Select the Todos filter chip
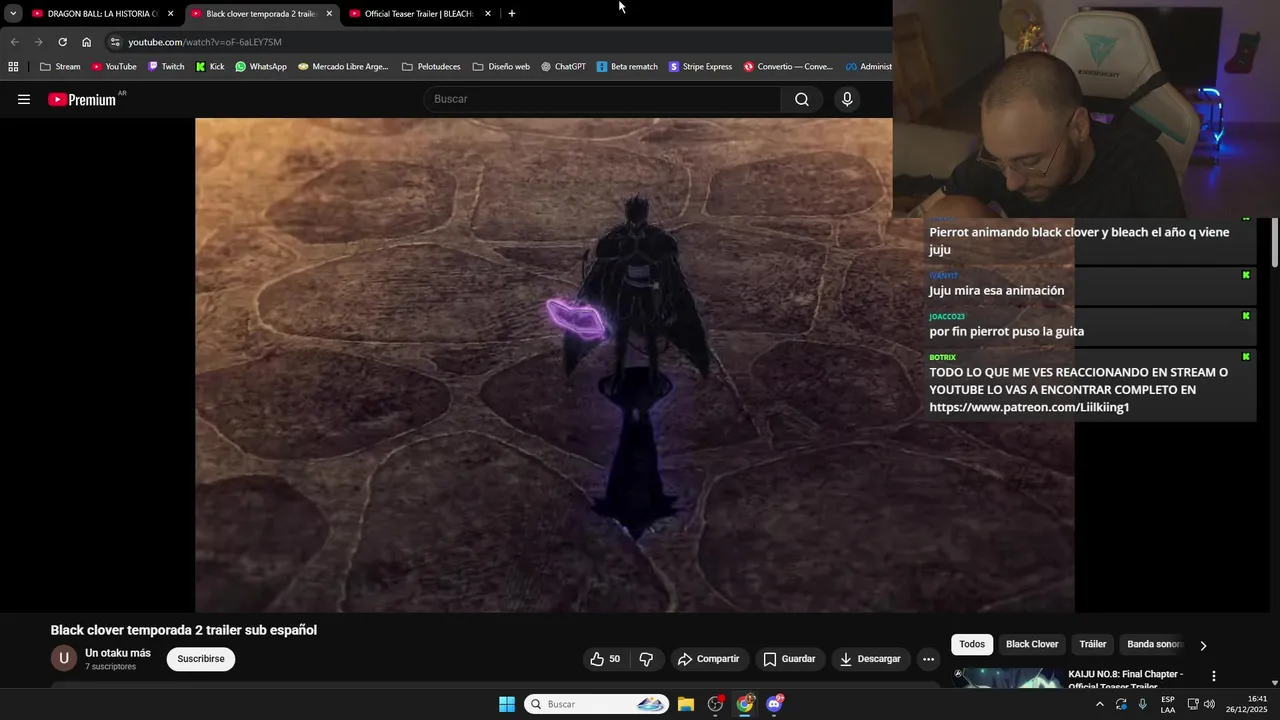The width and height of the screenshot is (1280, 720). coord(972,644)
